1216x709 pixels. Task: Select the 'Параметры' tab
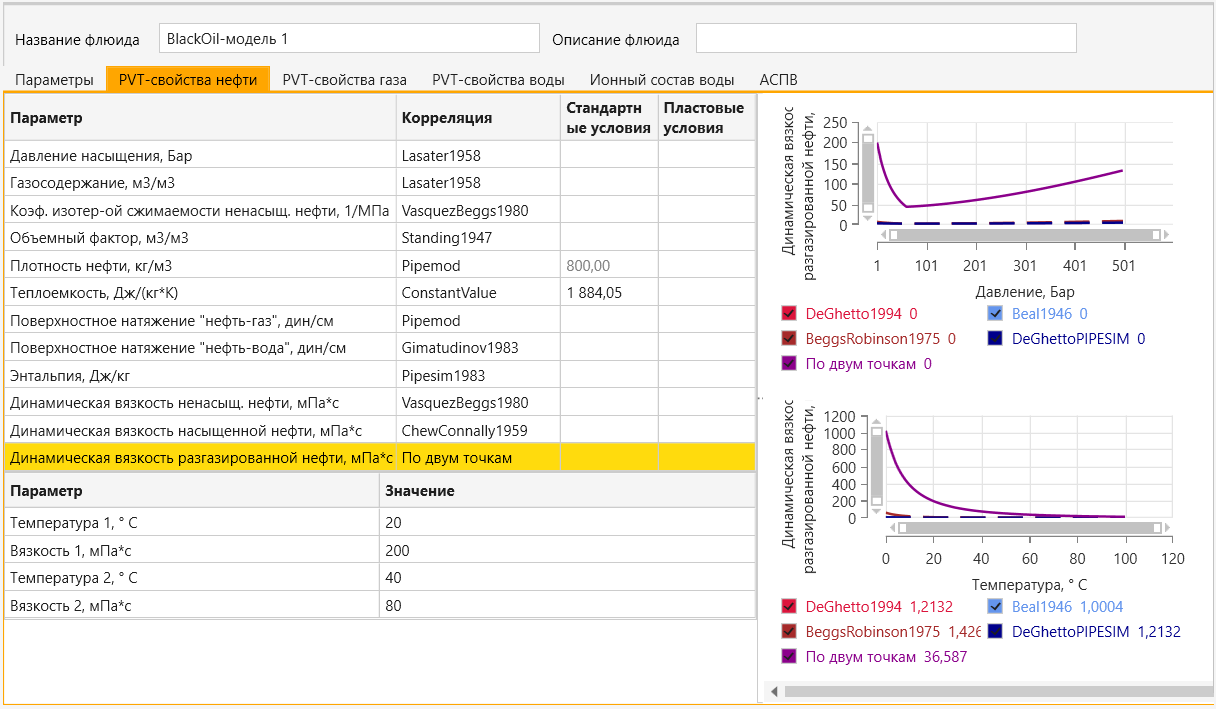(54, 79)
